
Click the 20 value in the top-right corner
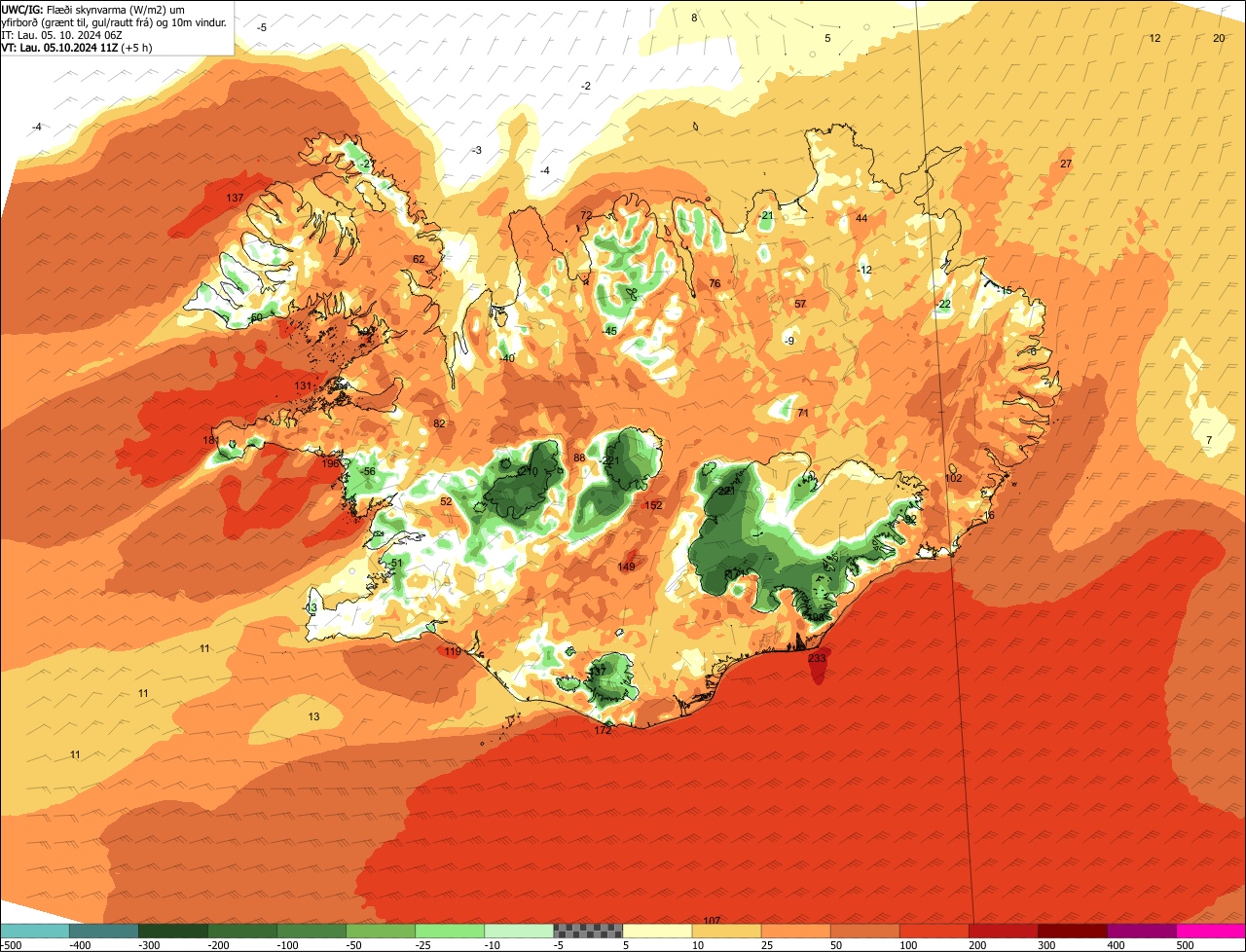point(1219,39)
